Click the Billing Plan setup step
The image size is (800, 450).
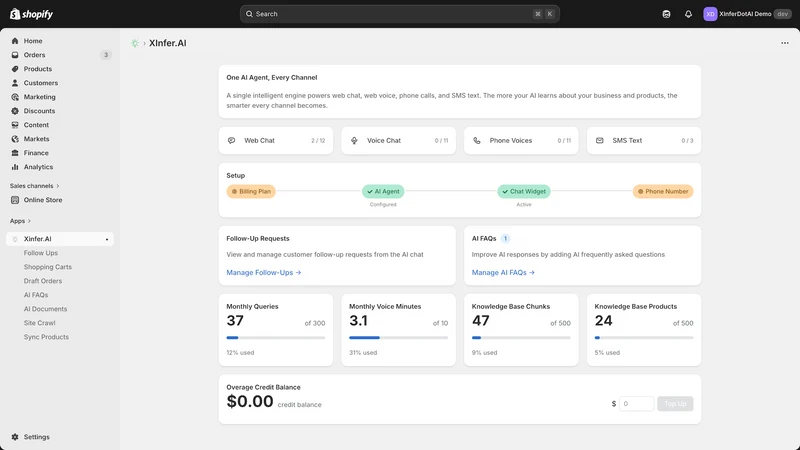(251, 191)
